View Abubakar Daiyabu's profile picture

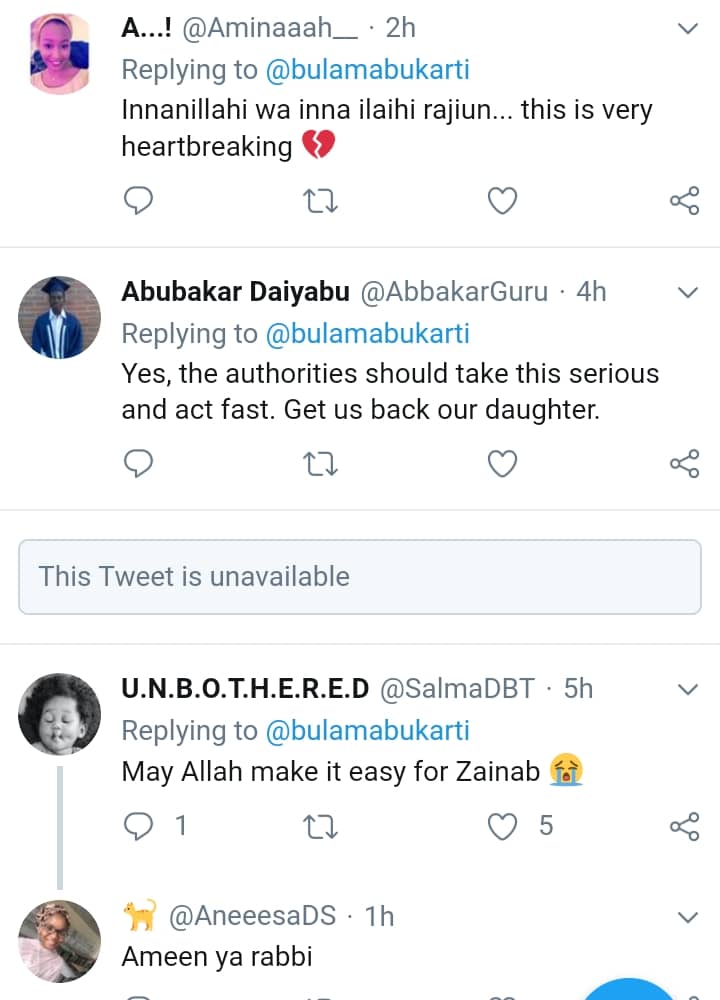[60, 317]
